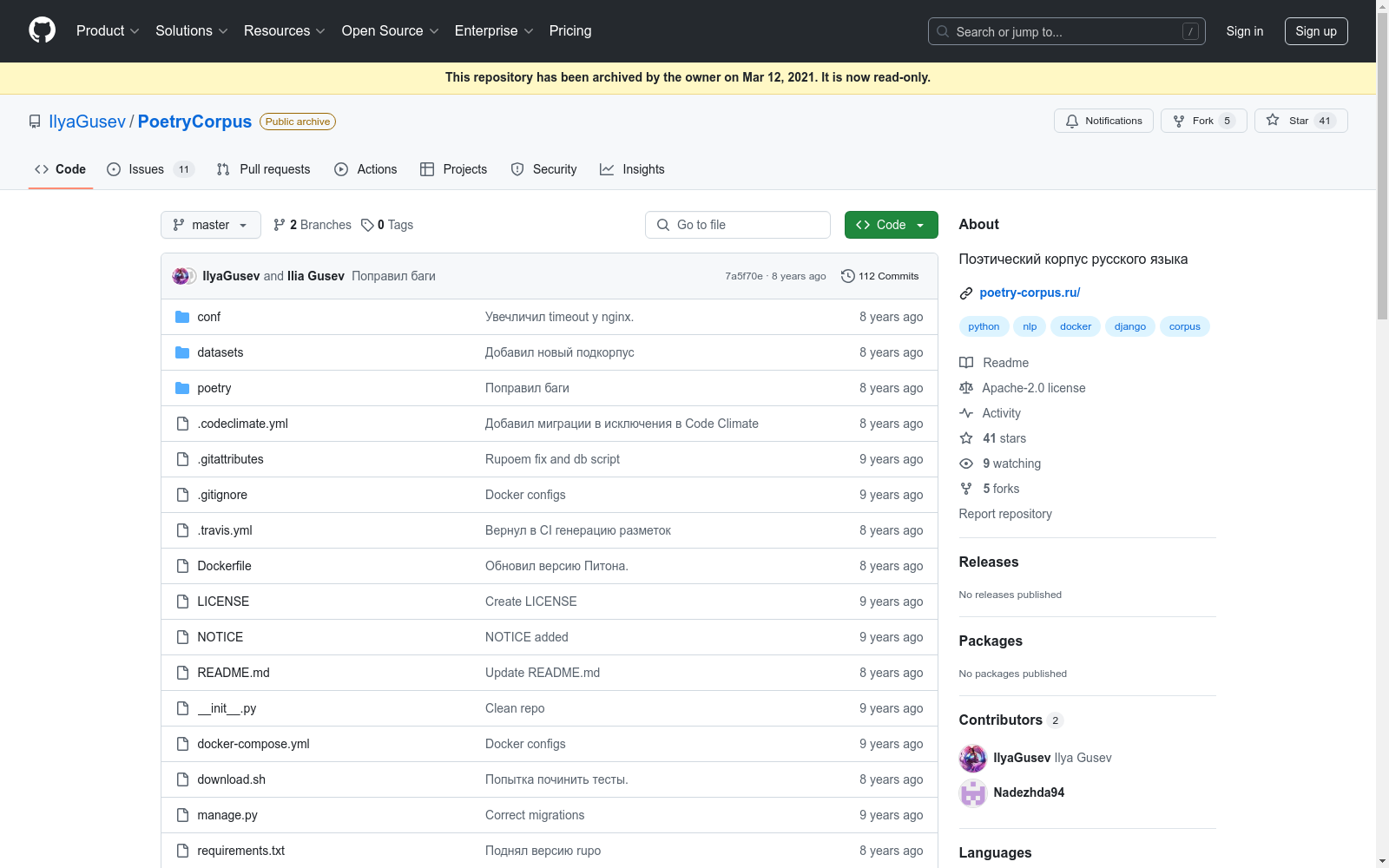This screenshot has width=1389, height=868.
Task: Click the poetry folder icon
Action: (182, 388)
